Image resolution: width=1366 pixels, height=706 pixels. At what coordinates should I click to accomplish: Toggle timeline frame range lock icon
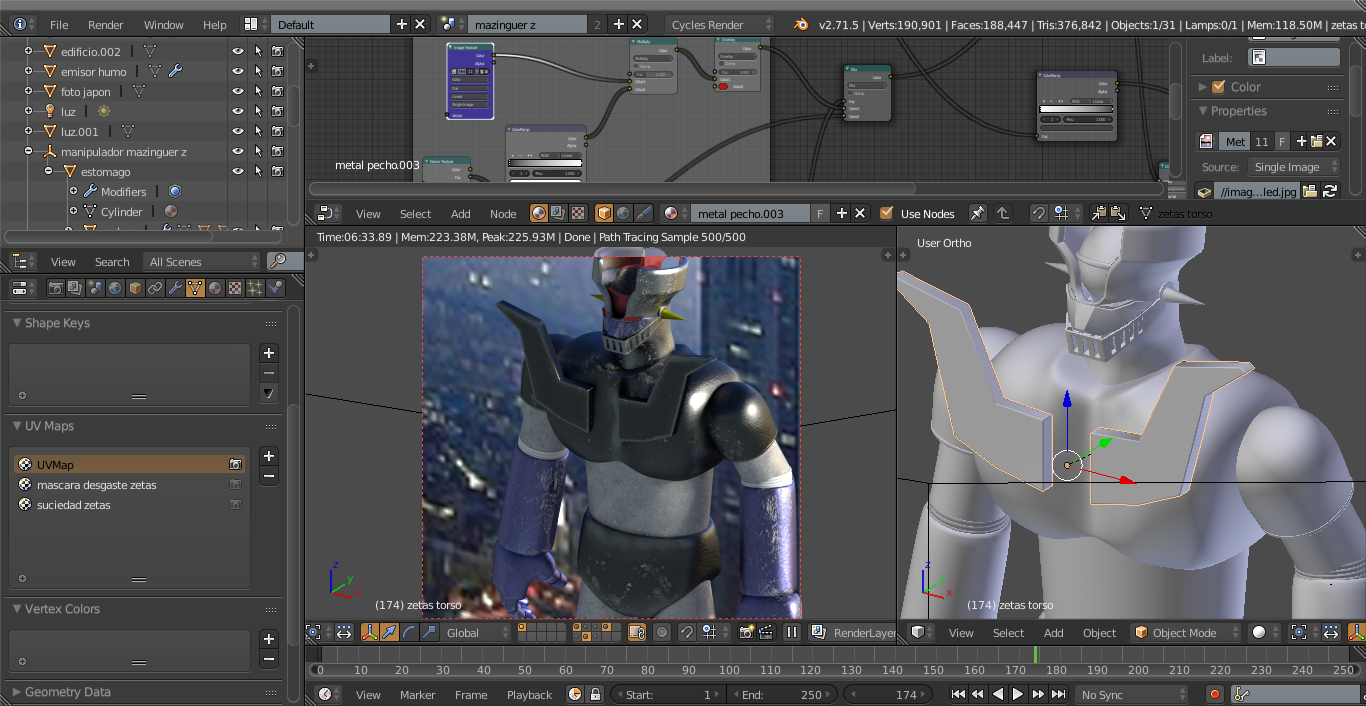point(594,694)
